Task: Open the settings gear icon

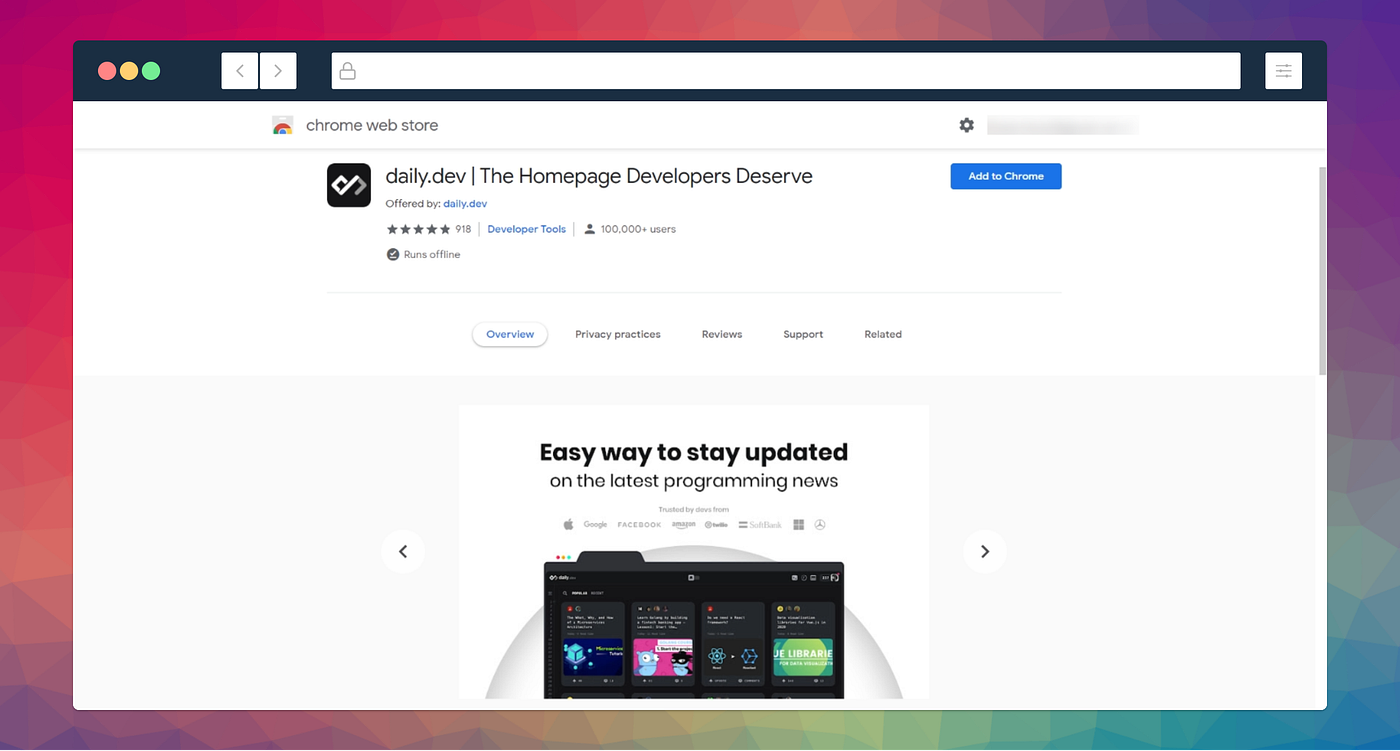Action: point(966,125)
